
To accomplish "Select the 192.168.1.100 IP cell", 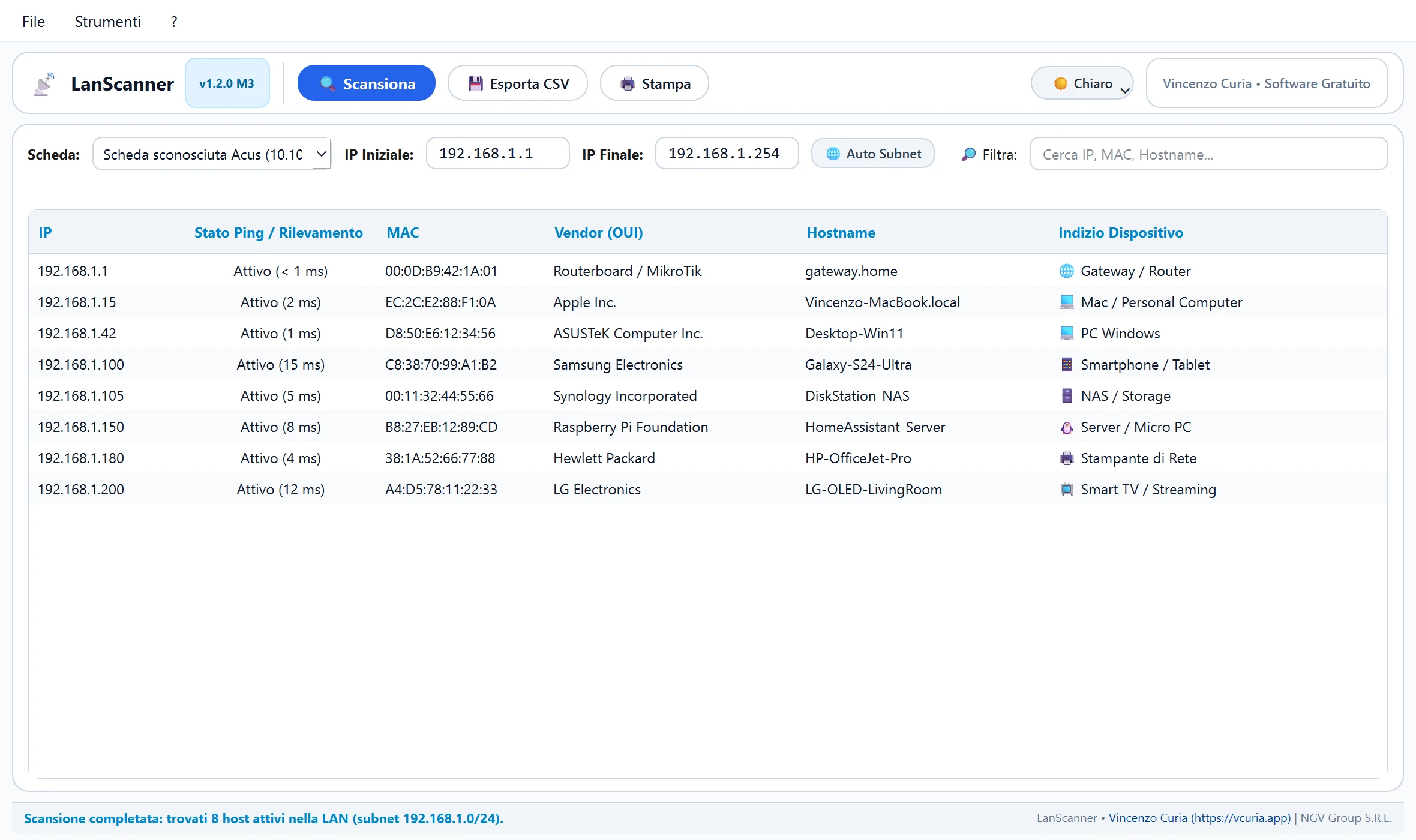I will 81,365.
